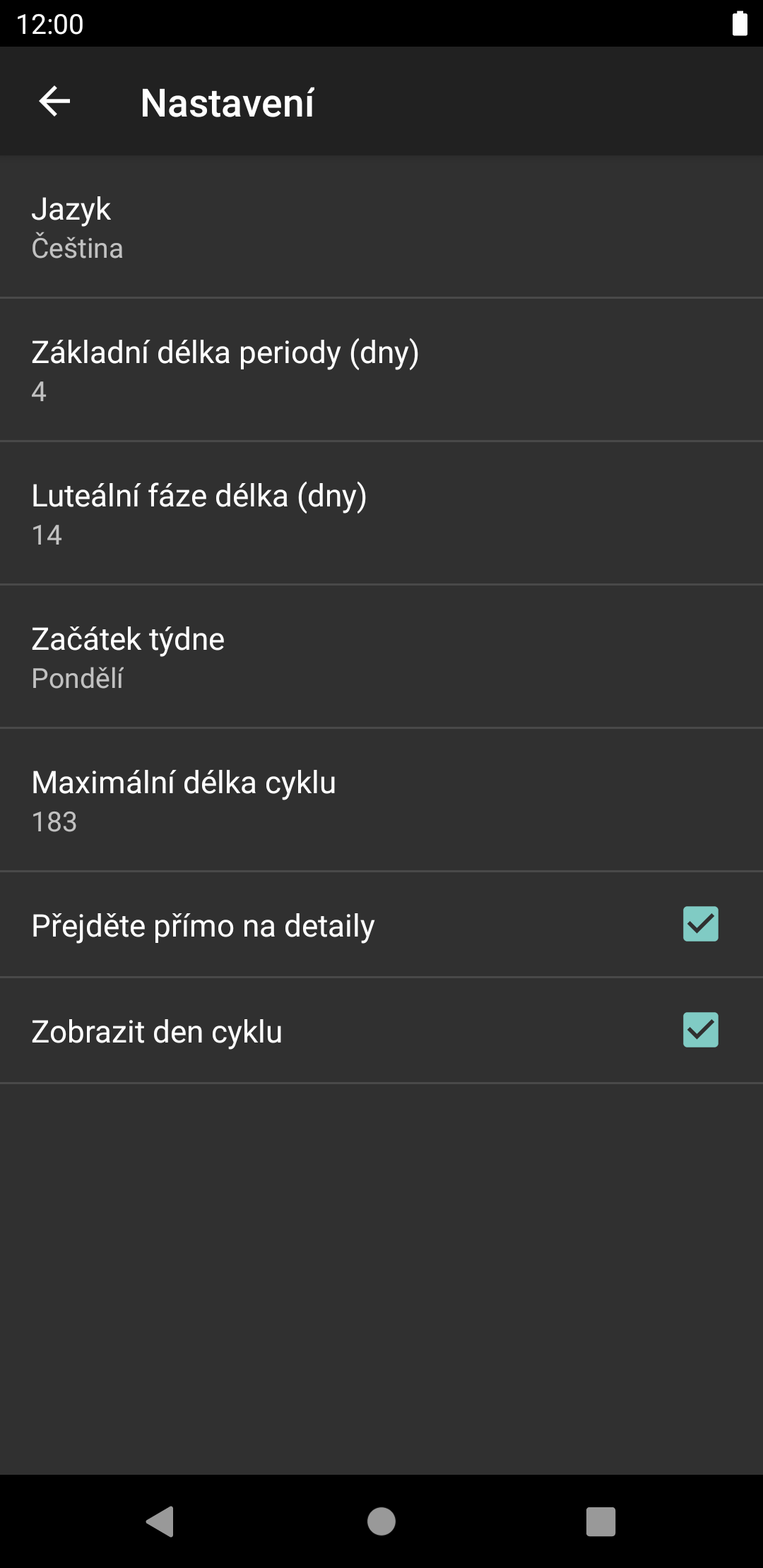Tap the Čeština language value

coord(78,249)
